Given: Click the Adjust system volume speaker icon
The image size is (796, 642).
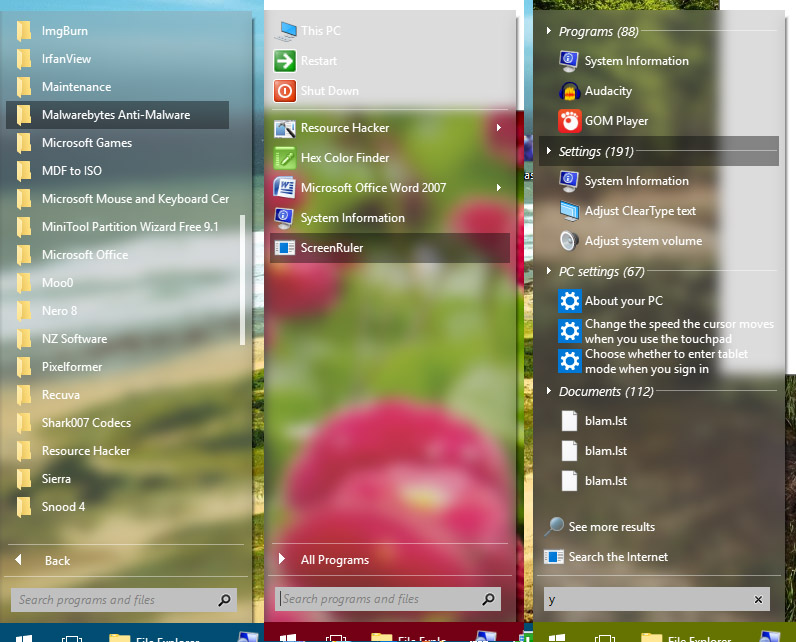Looking at the screenshot, I should (x=569, y=241).
